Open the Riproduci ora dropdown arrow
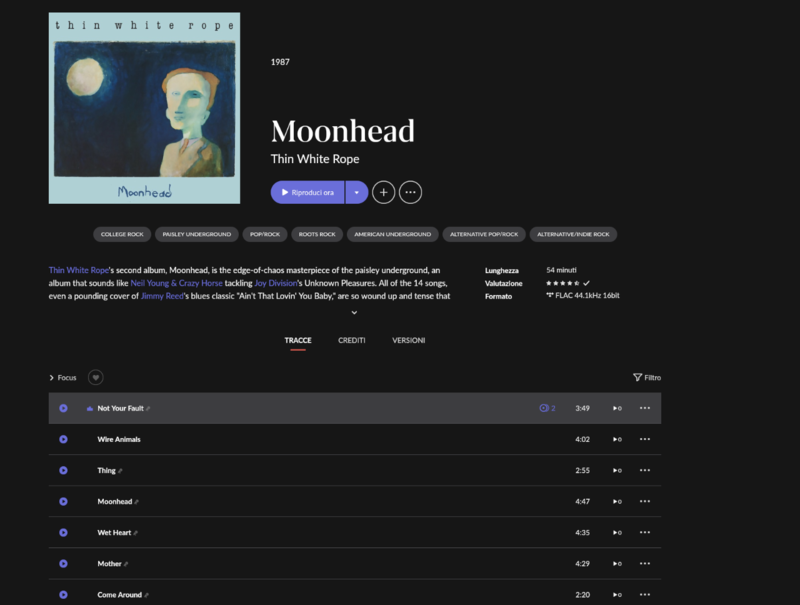The image size is (800, 605). tap(357, 192)
